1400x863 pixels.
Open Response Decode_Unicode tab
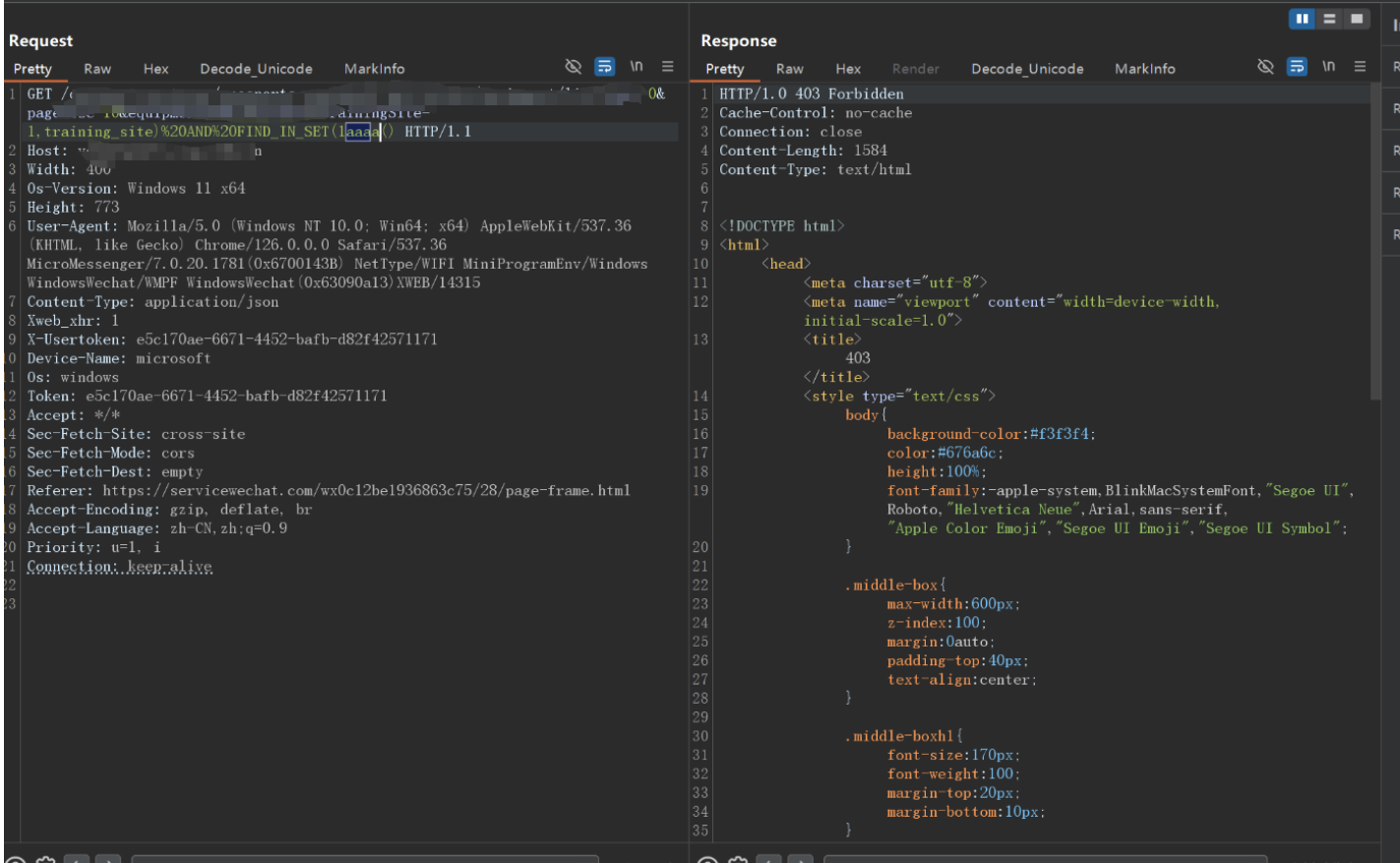click(x=1027, y=69)
